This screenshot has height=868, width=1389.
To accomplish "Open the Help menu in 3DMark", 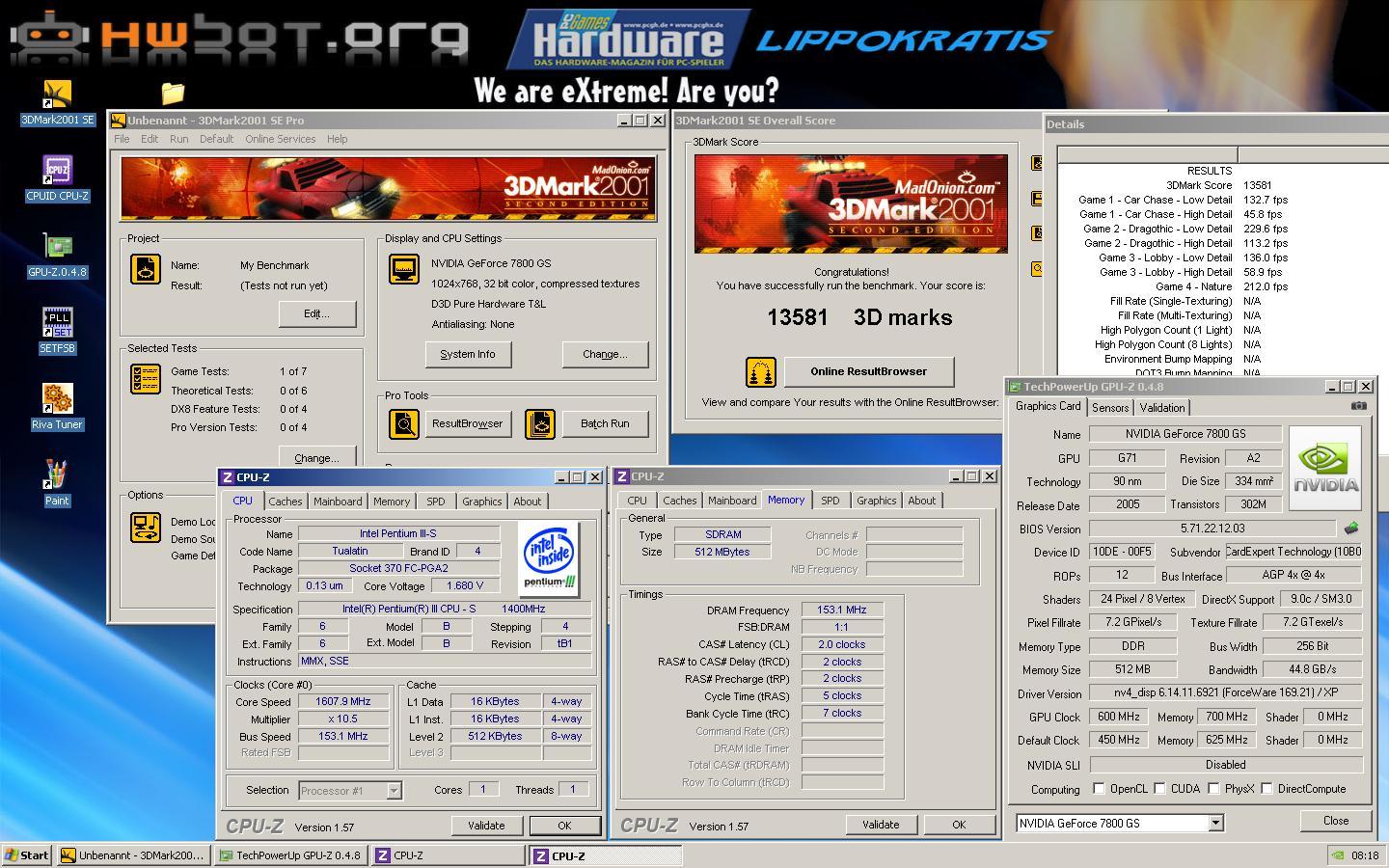I will point(337,139).
